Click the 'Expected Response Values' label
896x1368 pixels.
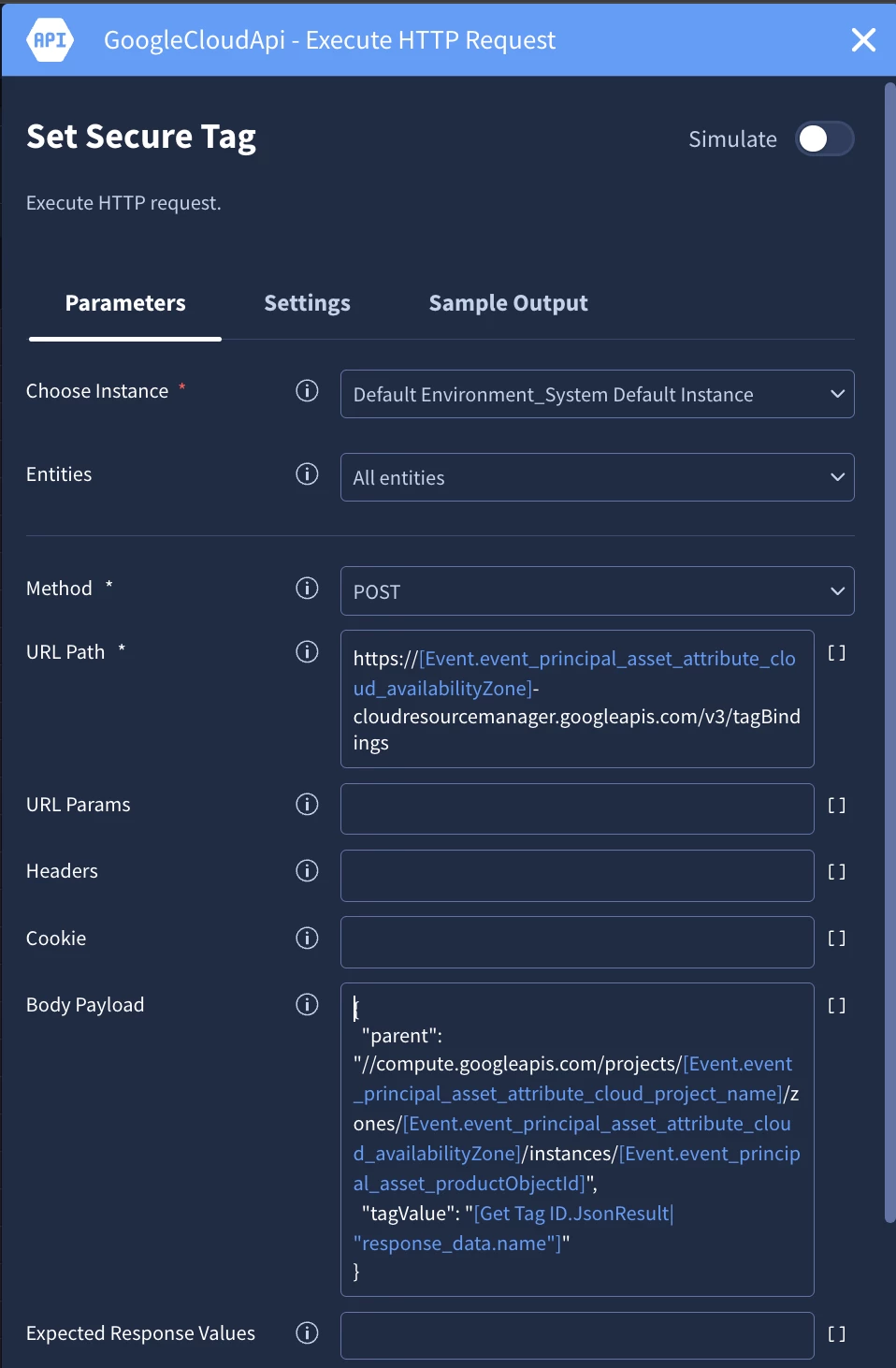point(140,1333)
